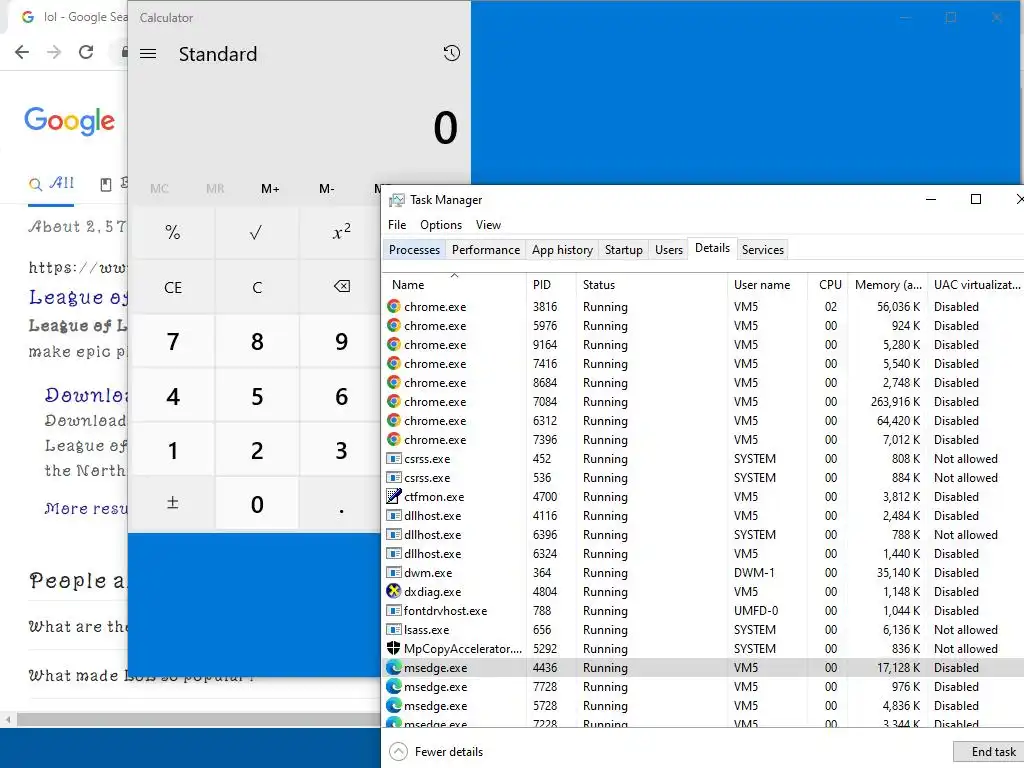Select dxdiag.exe process icon
The width and height of the screenshot is (1024, 768).
coord(393,591)
